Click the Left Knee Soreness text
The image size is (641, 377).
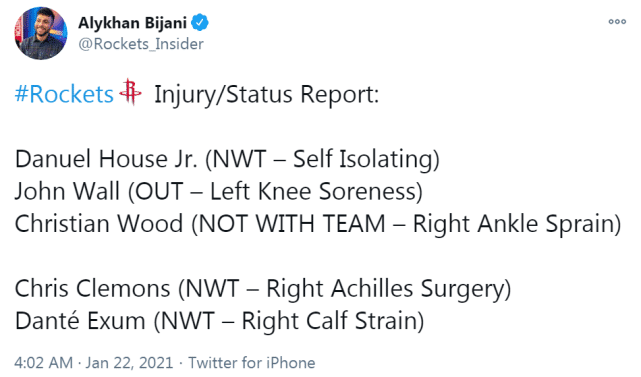pyautogui.click(x=313, y=191)
